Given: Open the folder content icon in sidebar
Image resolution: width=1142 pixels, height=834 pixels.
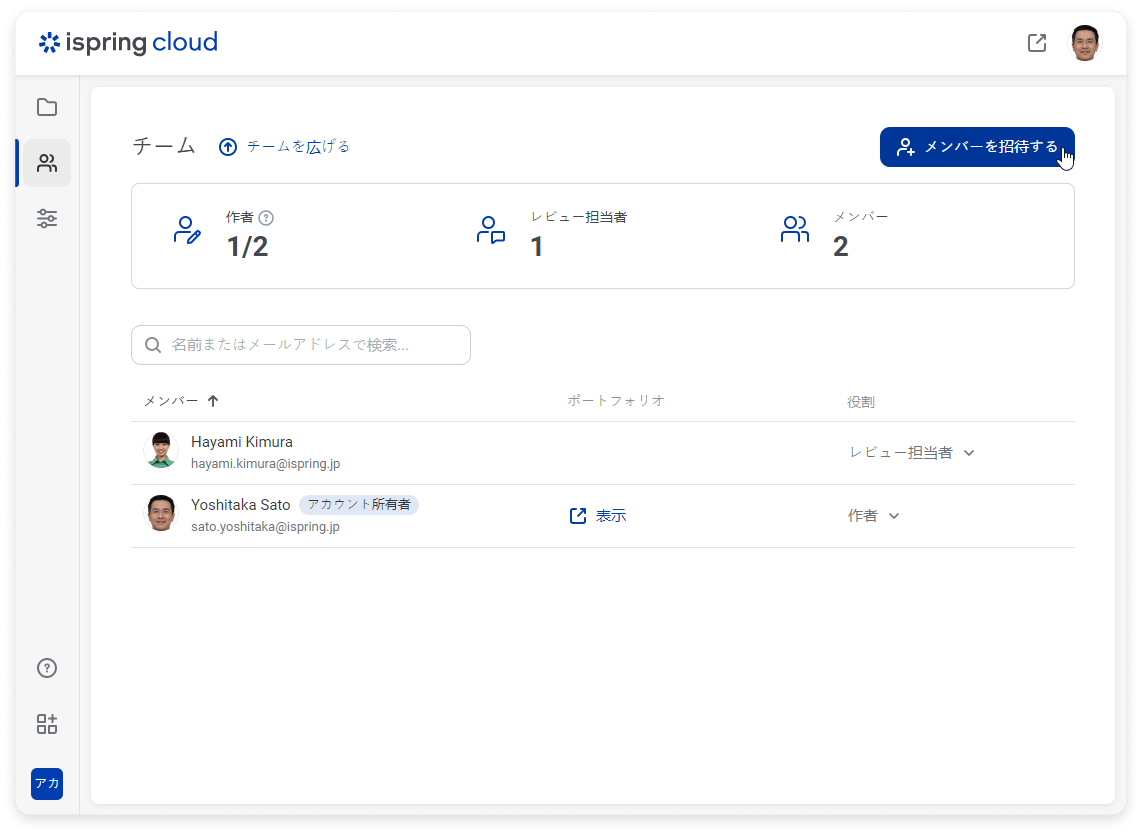Looking at the screenshot, I should point(47,107).
